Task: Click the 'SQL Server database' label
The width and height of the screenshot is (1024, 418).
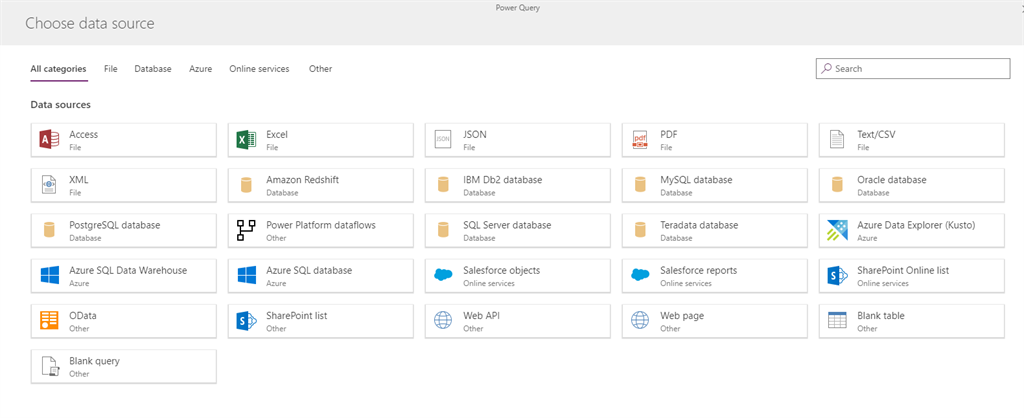Action: pos(507,225)
